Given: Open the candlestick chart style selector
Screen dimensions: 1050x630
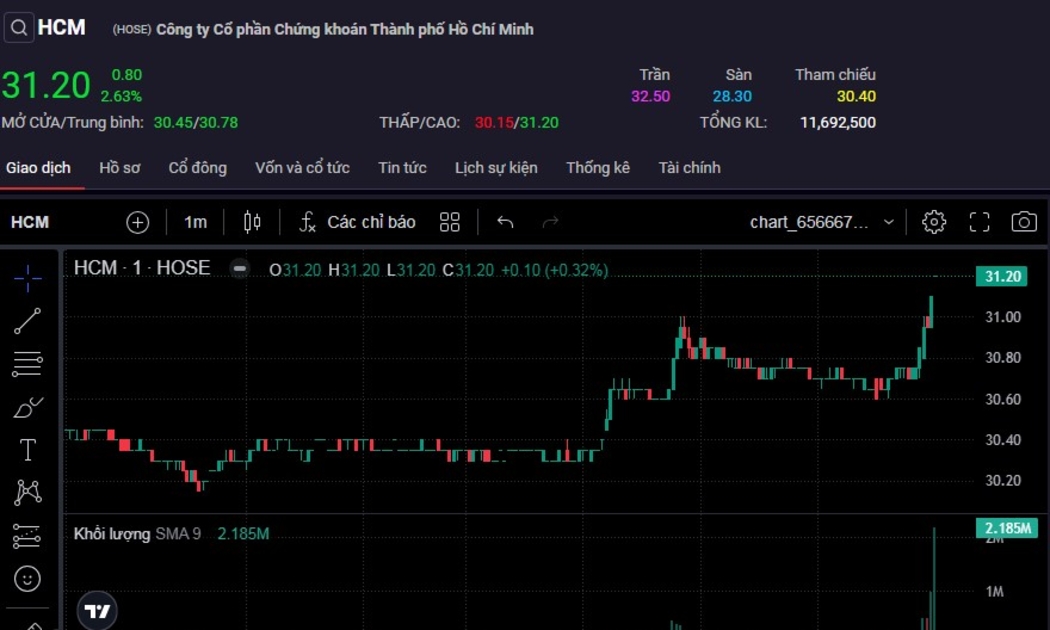Looking at the screenshot, I should pos(252,222).
